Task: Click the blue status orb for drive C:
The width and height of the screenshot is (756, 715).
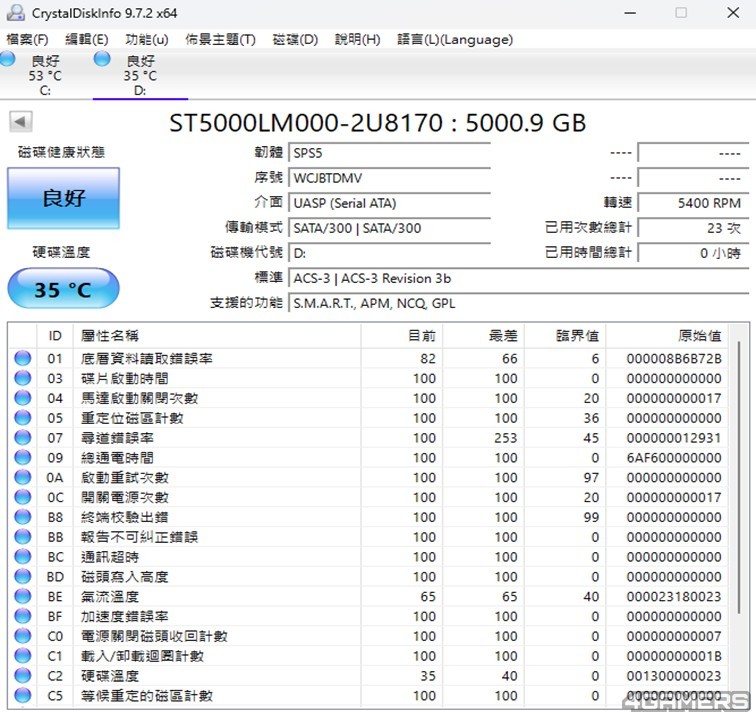Action: [8, 60]
